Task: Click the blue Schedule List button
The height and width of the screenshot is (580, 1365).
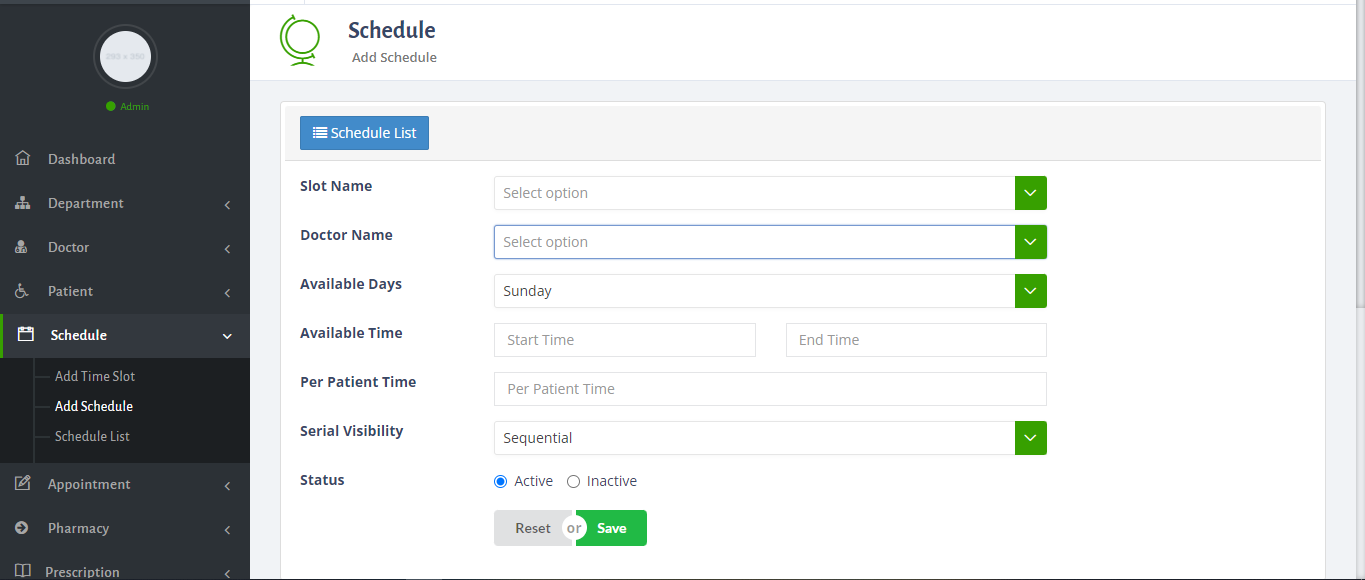Action: (x=364, y=133)
